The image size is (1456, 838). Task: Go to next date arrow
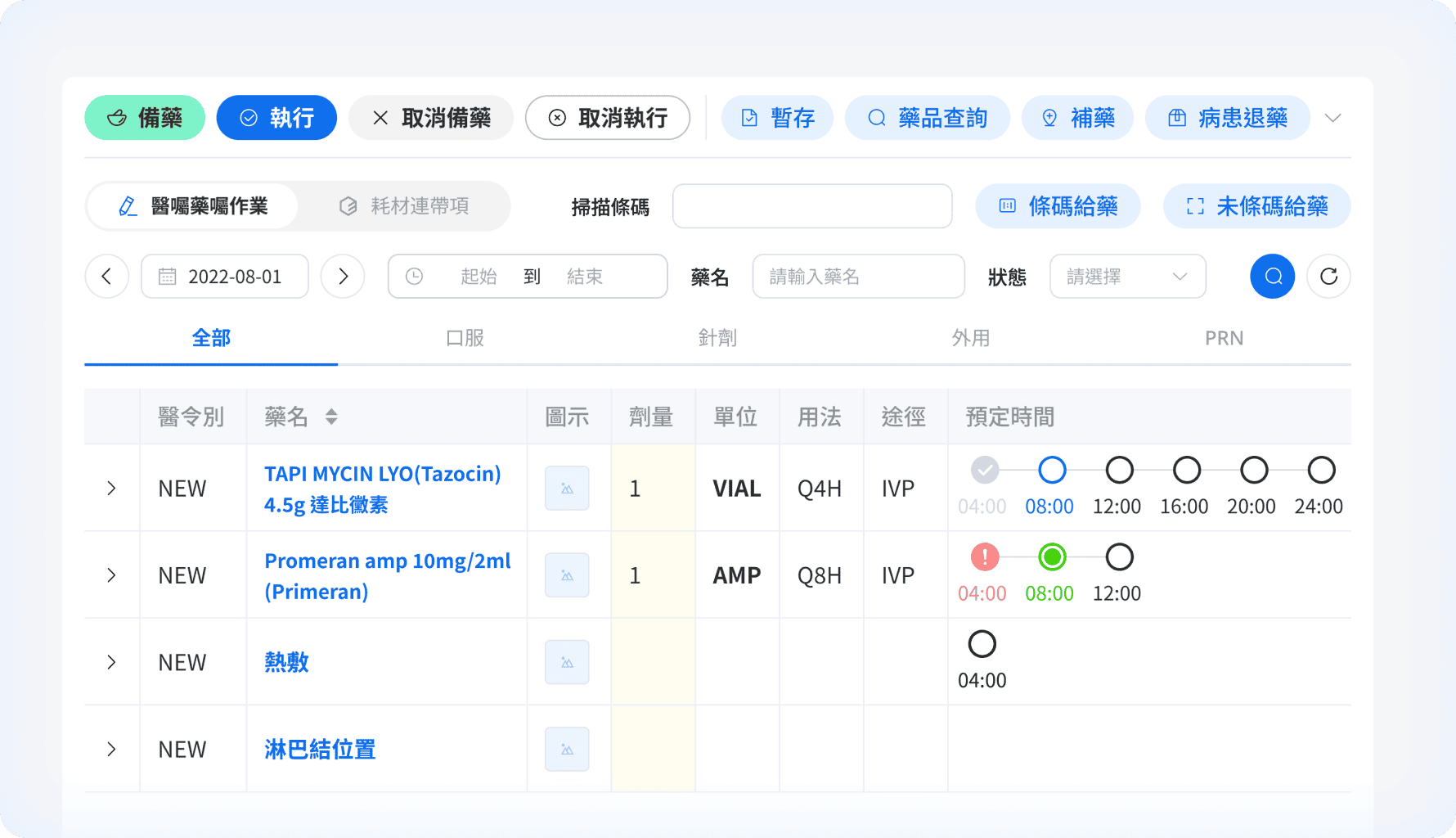click(x=343, y=277)
